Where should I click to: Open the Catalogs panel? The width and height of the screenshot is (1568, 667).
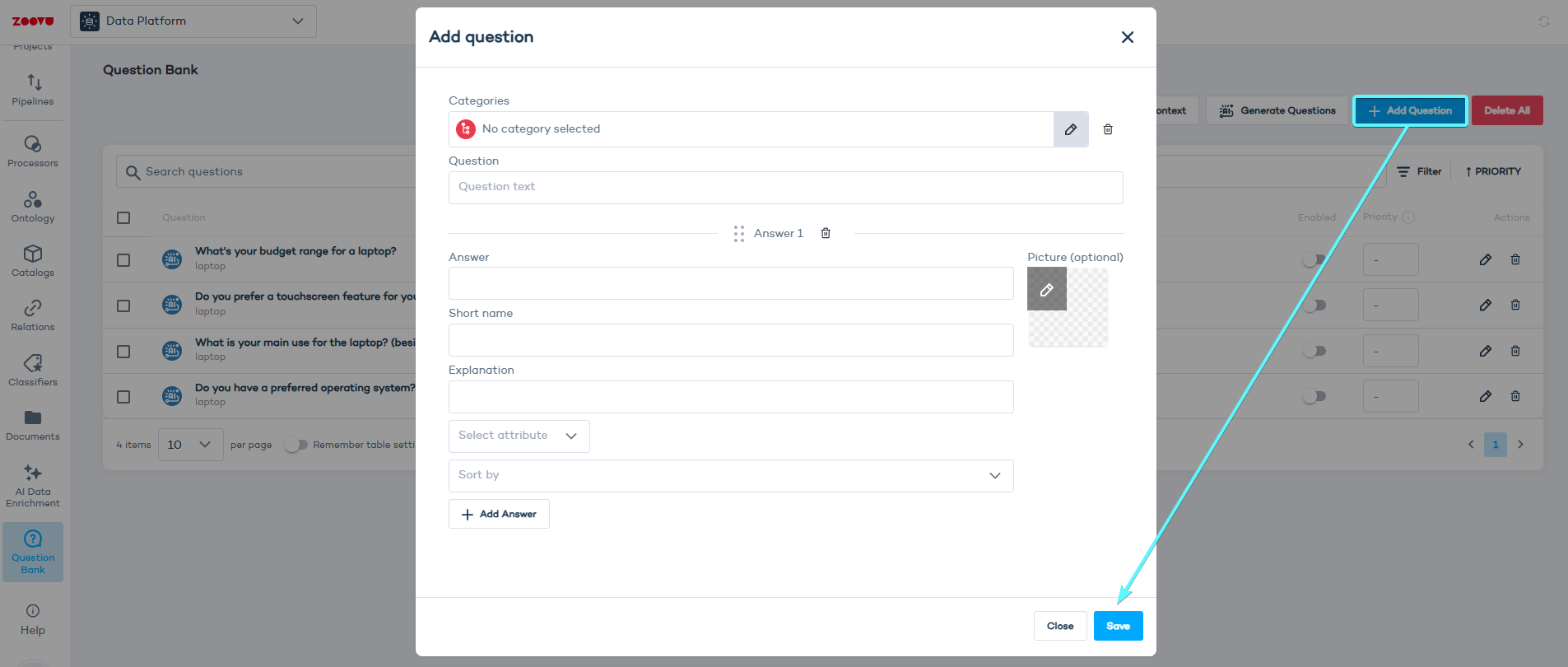(33, 261)
